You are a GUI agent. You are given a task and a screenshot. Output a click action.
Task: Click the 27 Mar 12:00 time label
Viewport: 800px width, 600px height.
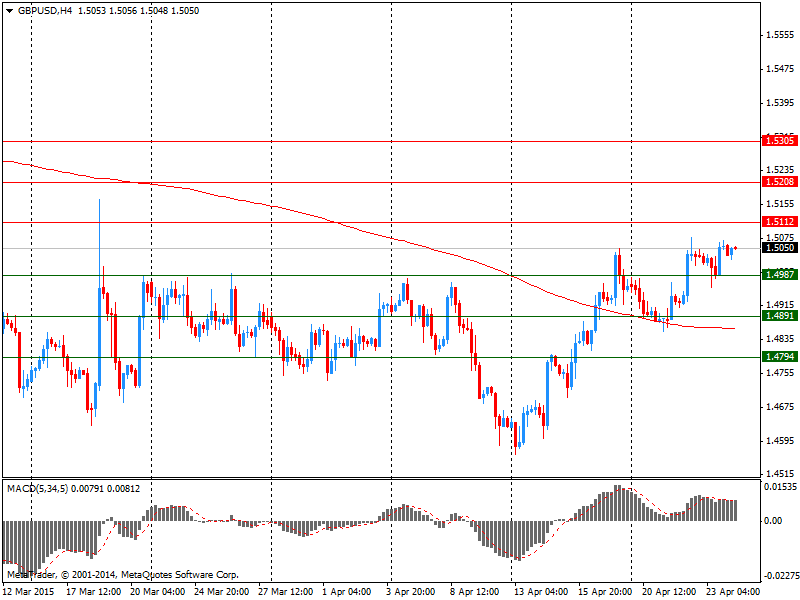(286, 592)
